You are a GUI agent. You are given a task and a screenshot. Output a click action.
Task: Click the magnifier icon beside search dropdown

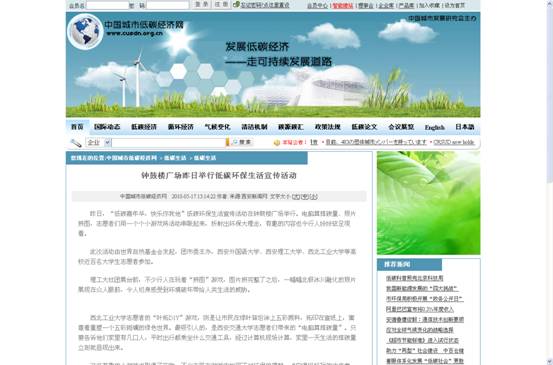pyautogui.click(x=76, y=143)
